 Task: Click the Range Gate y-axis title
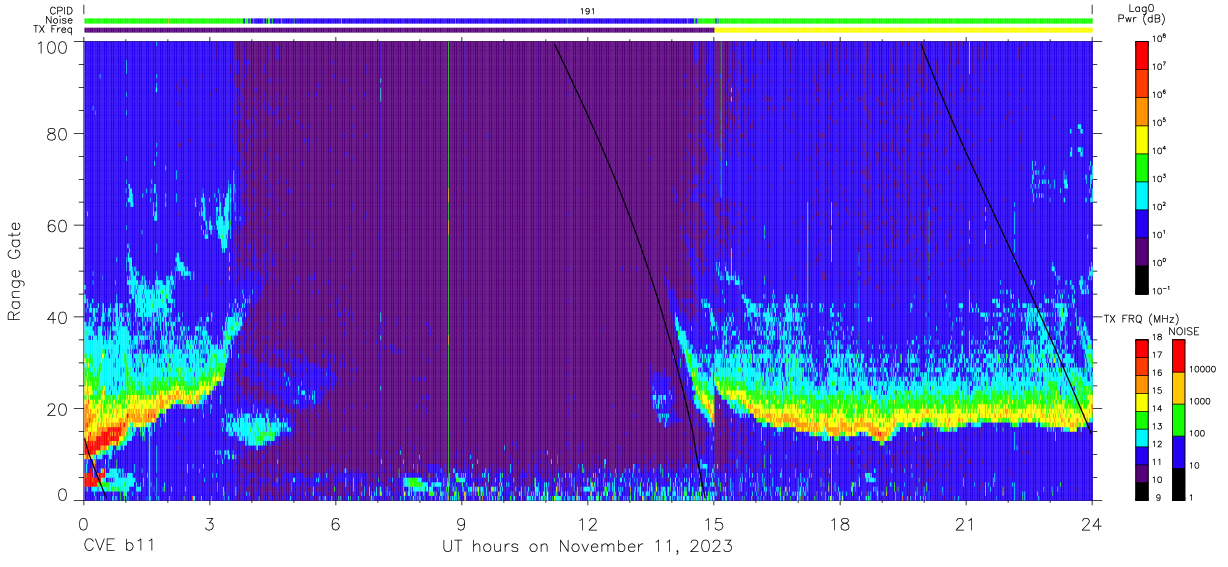(x=14, y=271)
